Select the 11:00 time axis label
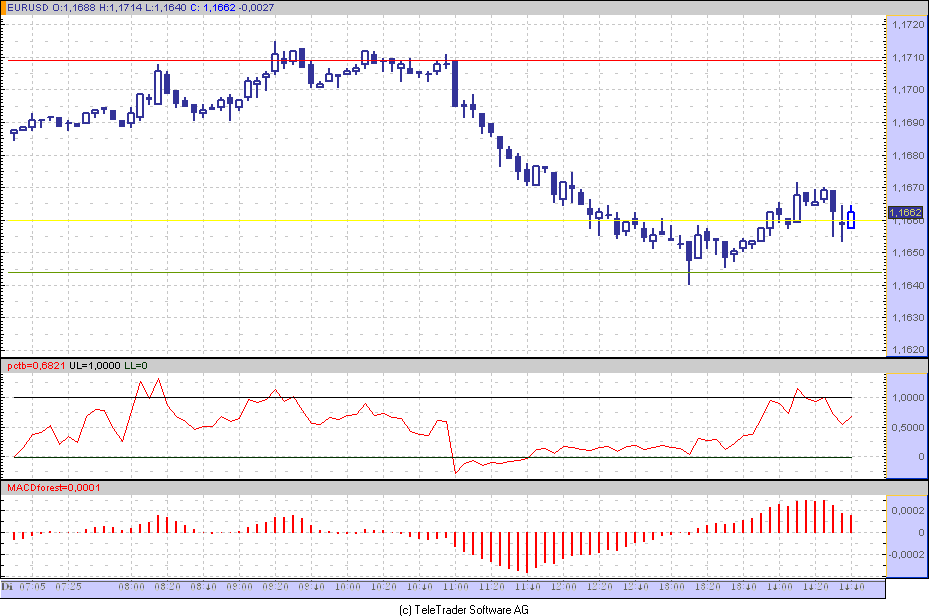 (x=456, y=586)
